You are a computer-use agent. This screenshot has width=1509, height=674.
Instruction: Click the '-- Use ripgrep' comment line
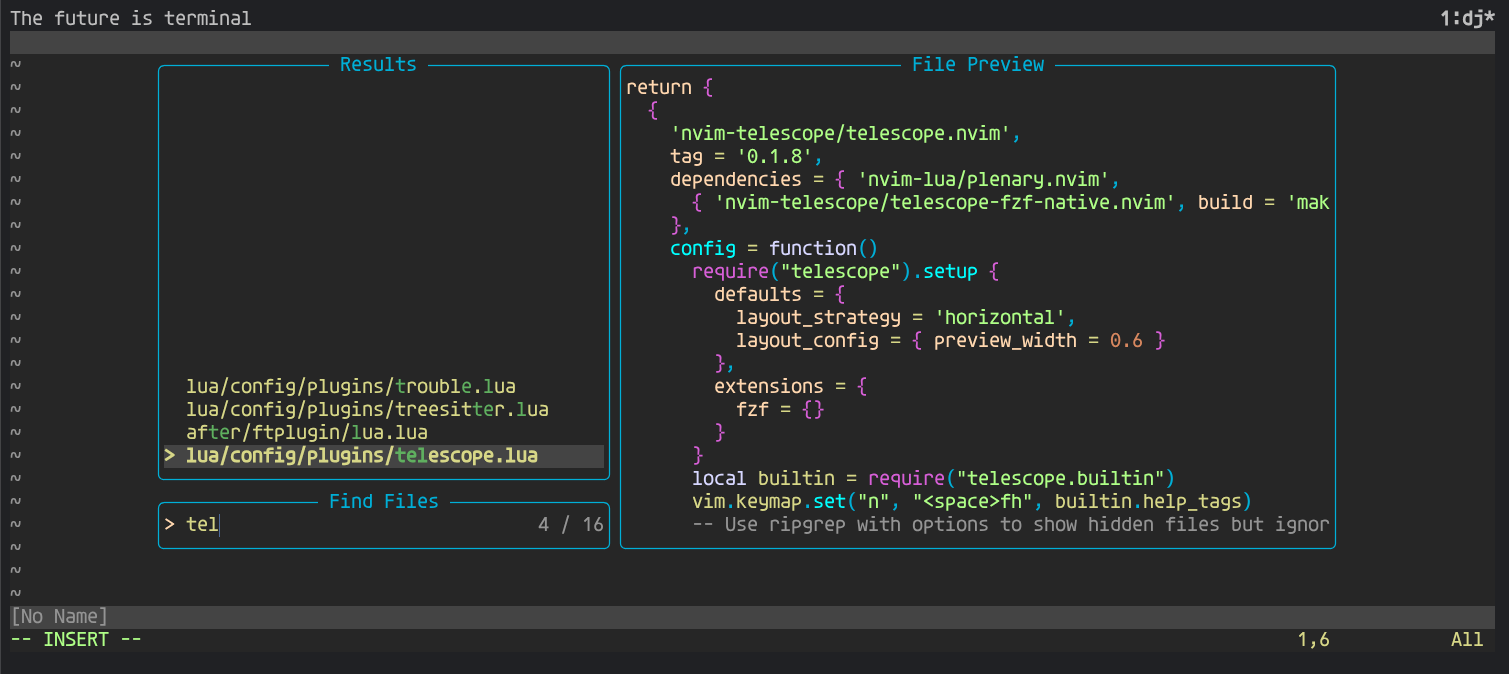(1010, 524)
